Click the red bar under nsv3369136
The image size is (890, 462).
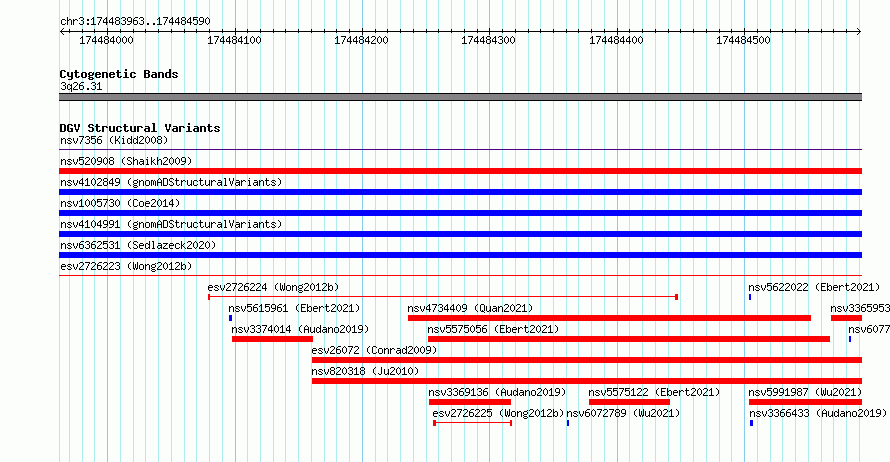(470, 402)
